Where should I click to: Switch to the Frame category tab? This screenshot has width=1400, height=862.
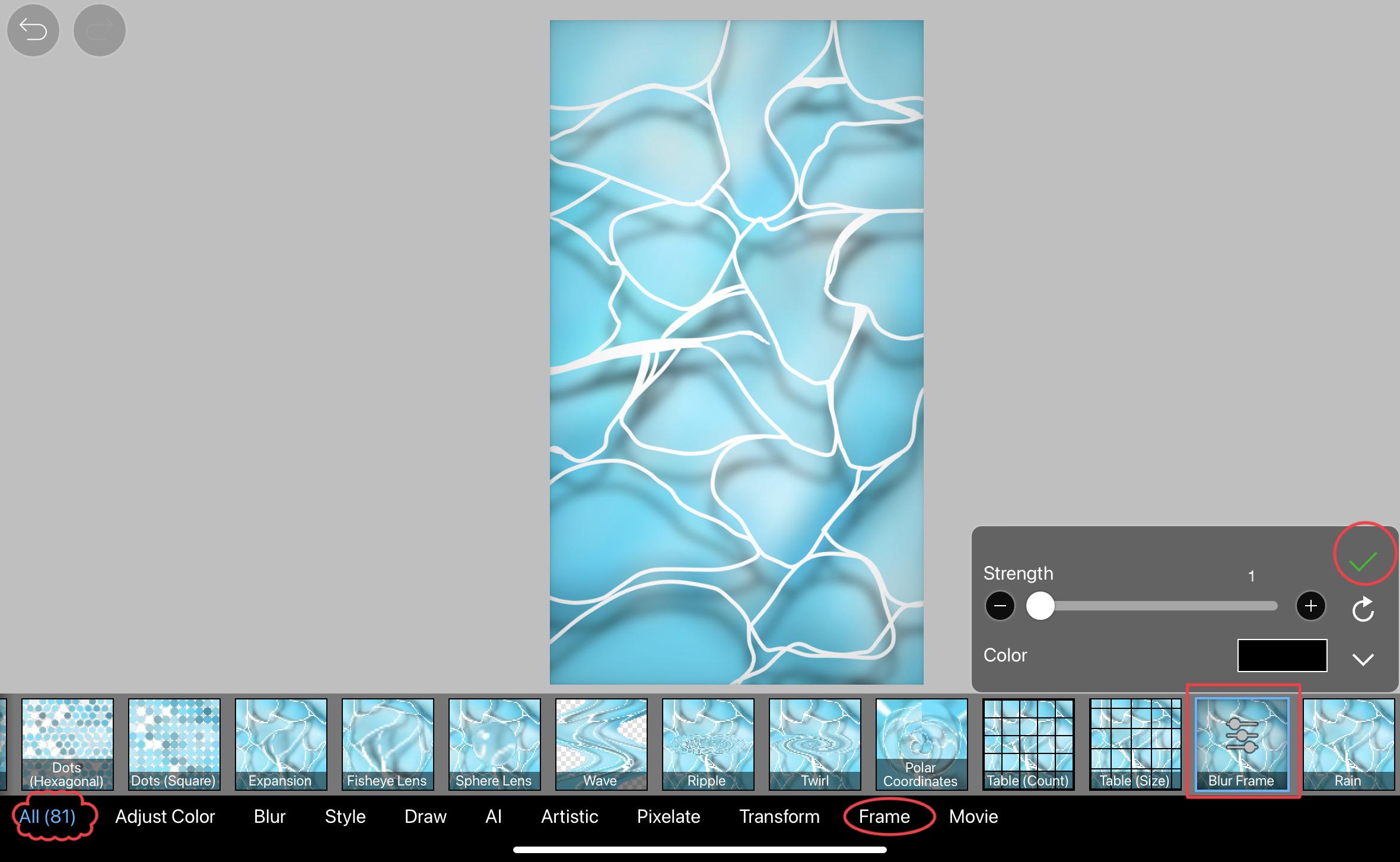(884, 817)
